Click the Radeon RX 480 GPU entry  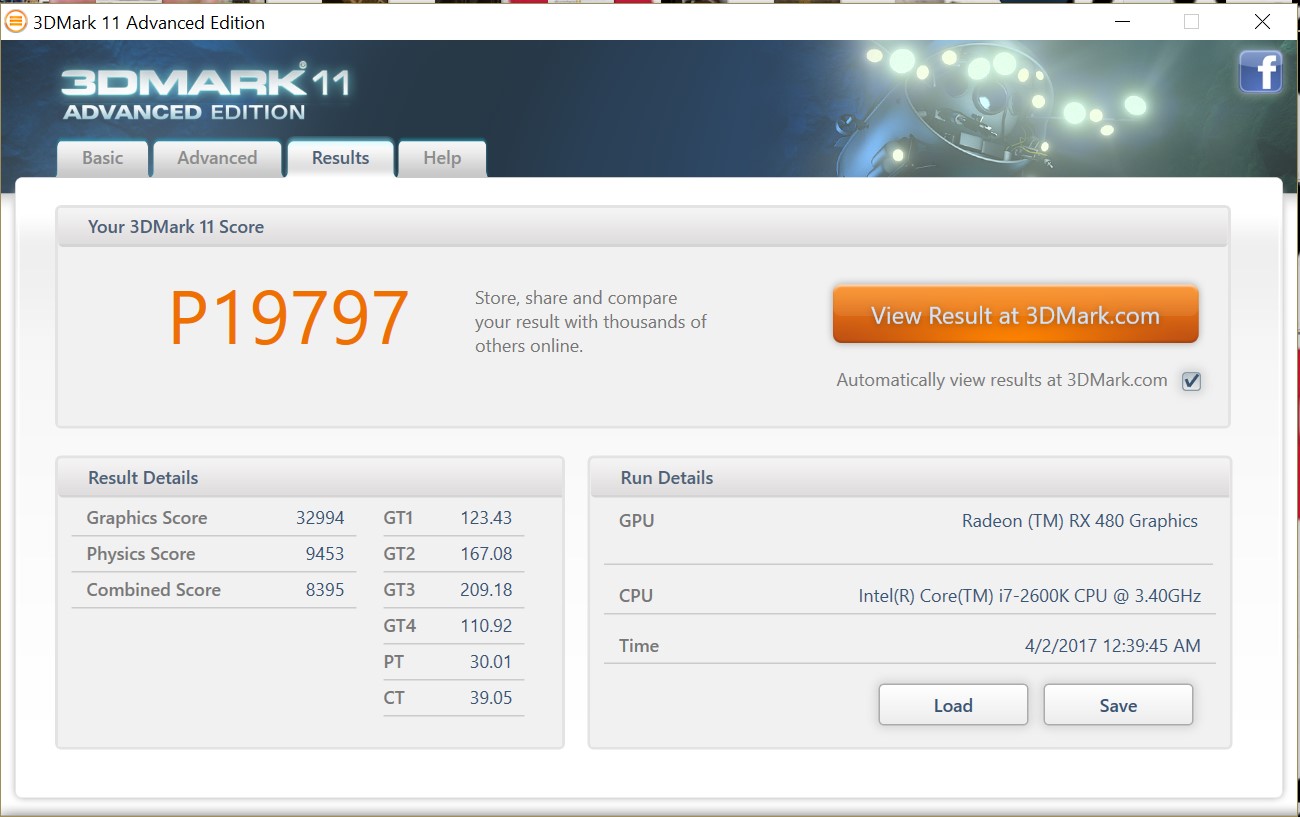click(x=1080, y=521)
